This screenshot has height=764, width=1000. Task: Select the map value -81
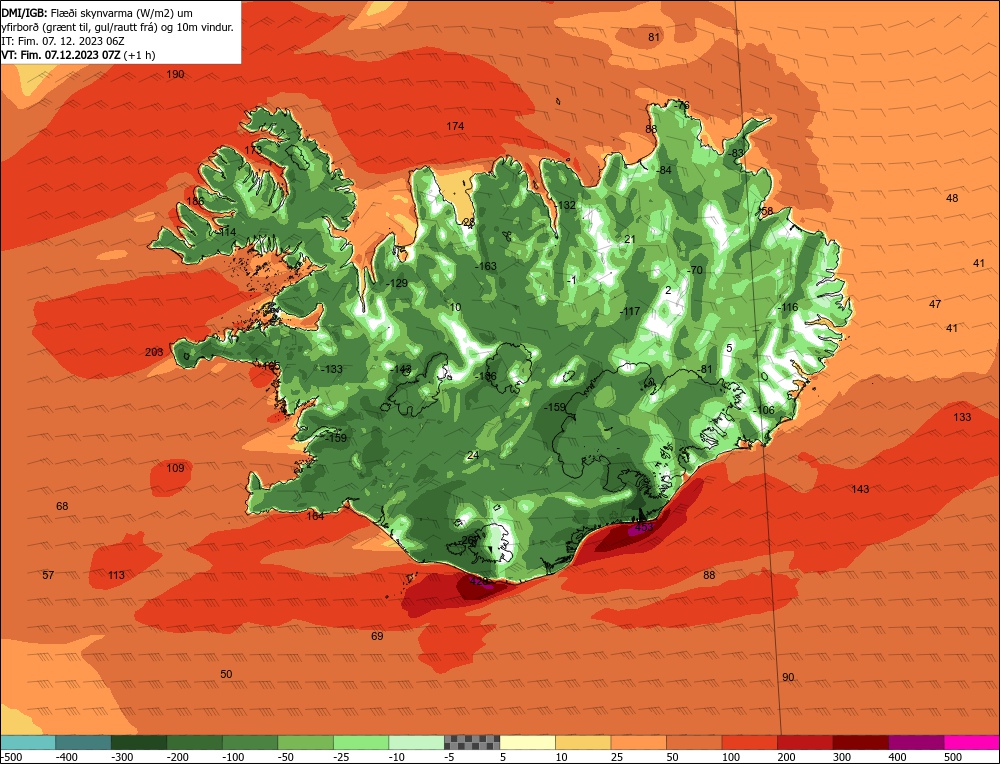pos(704,370)
